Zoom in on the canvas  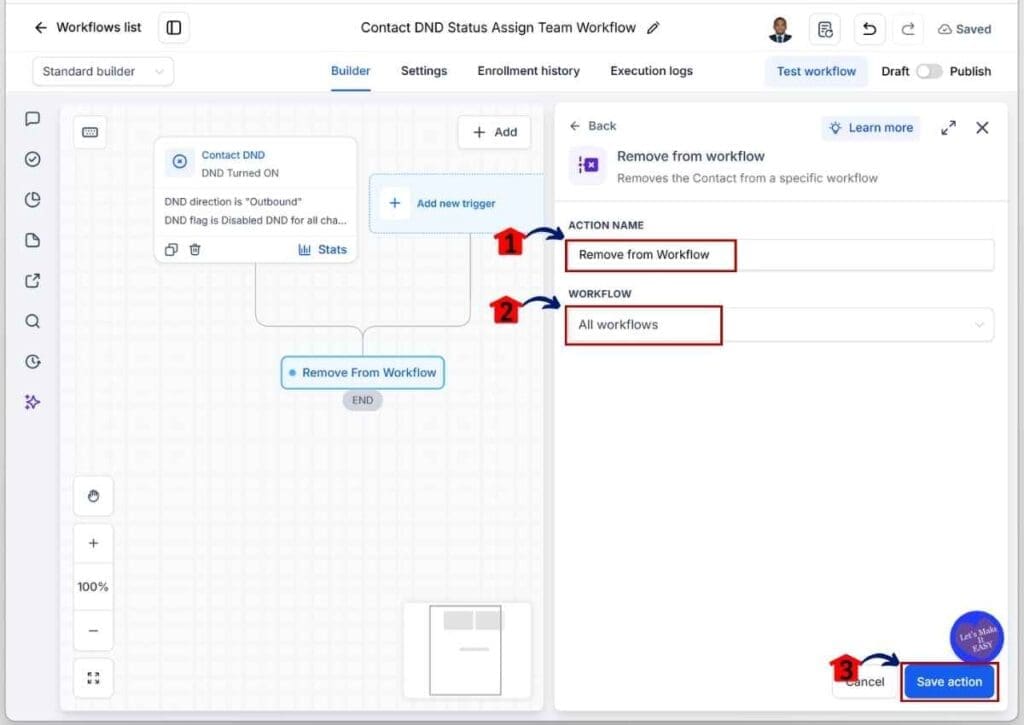93,543
